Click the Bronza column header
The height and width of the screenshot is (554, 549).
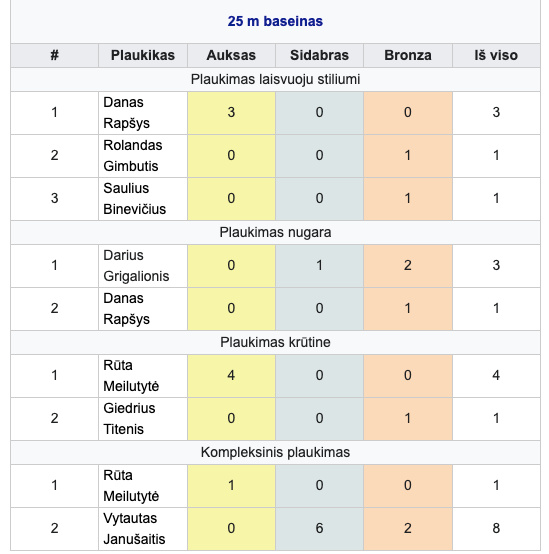pos(408,55)
